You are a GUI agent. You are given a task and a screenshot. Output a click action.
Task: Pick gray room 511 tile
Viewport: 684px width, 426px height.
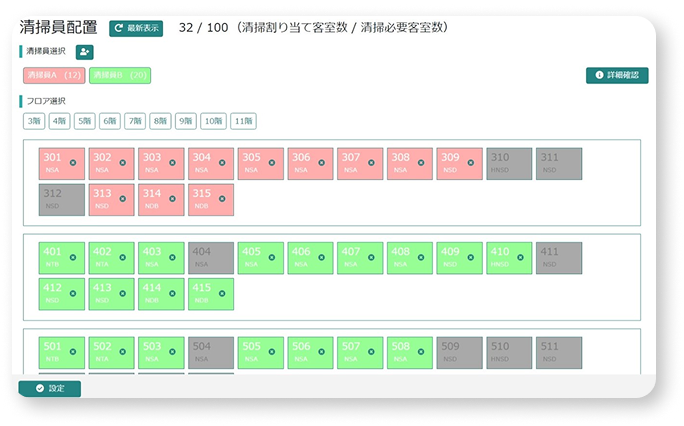click(x=558, y=352)
